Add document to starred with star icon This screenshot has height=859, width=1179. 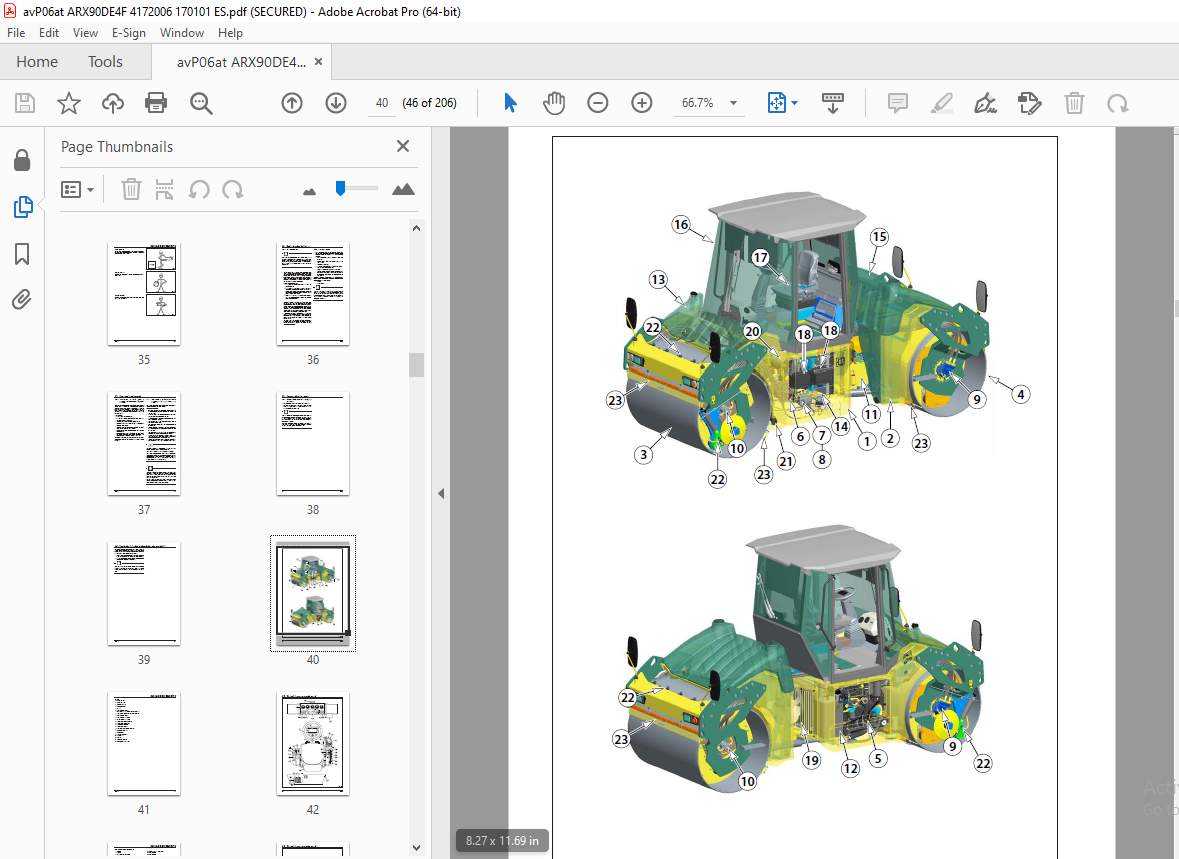(68, 103)
